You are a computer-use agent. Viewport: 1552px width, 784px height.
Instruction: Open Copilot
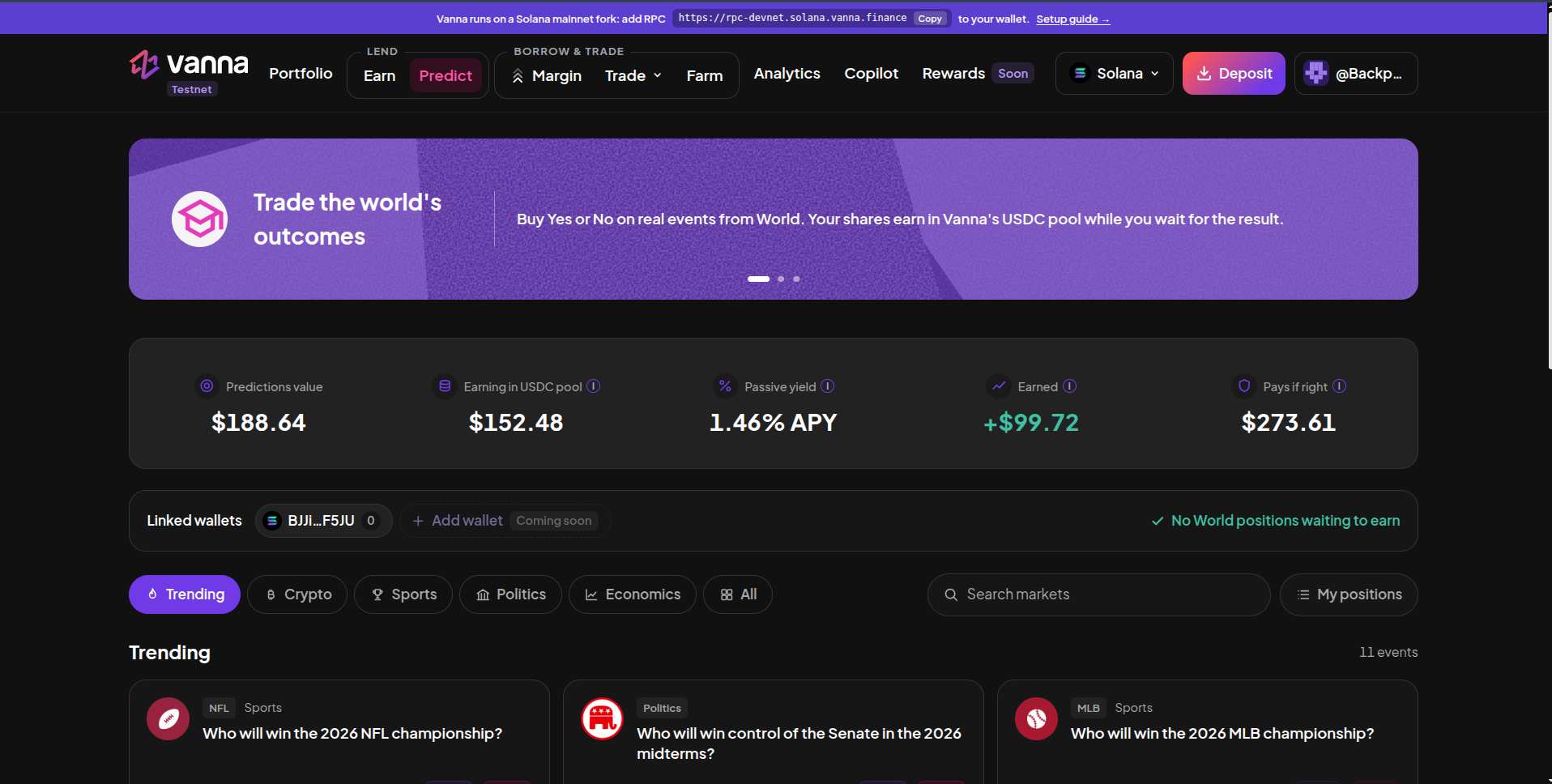[x=871, y=73]
